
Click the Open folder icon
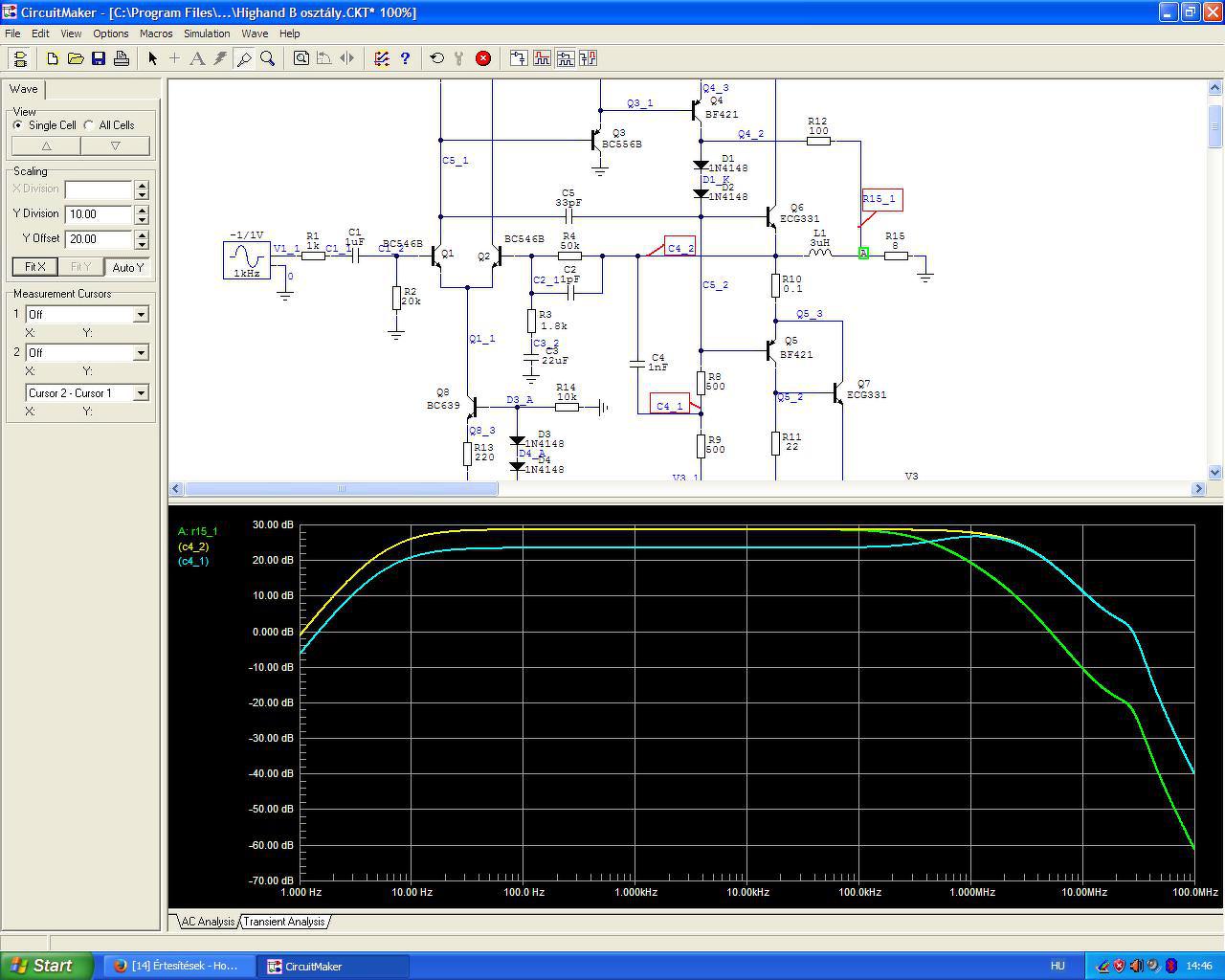coord(75,58)
